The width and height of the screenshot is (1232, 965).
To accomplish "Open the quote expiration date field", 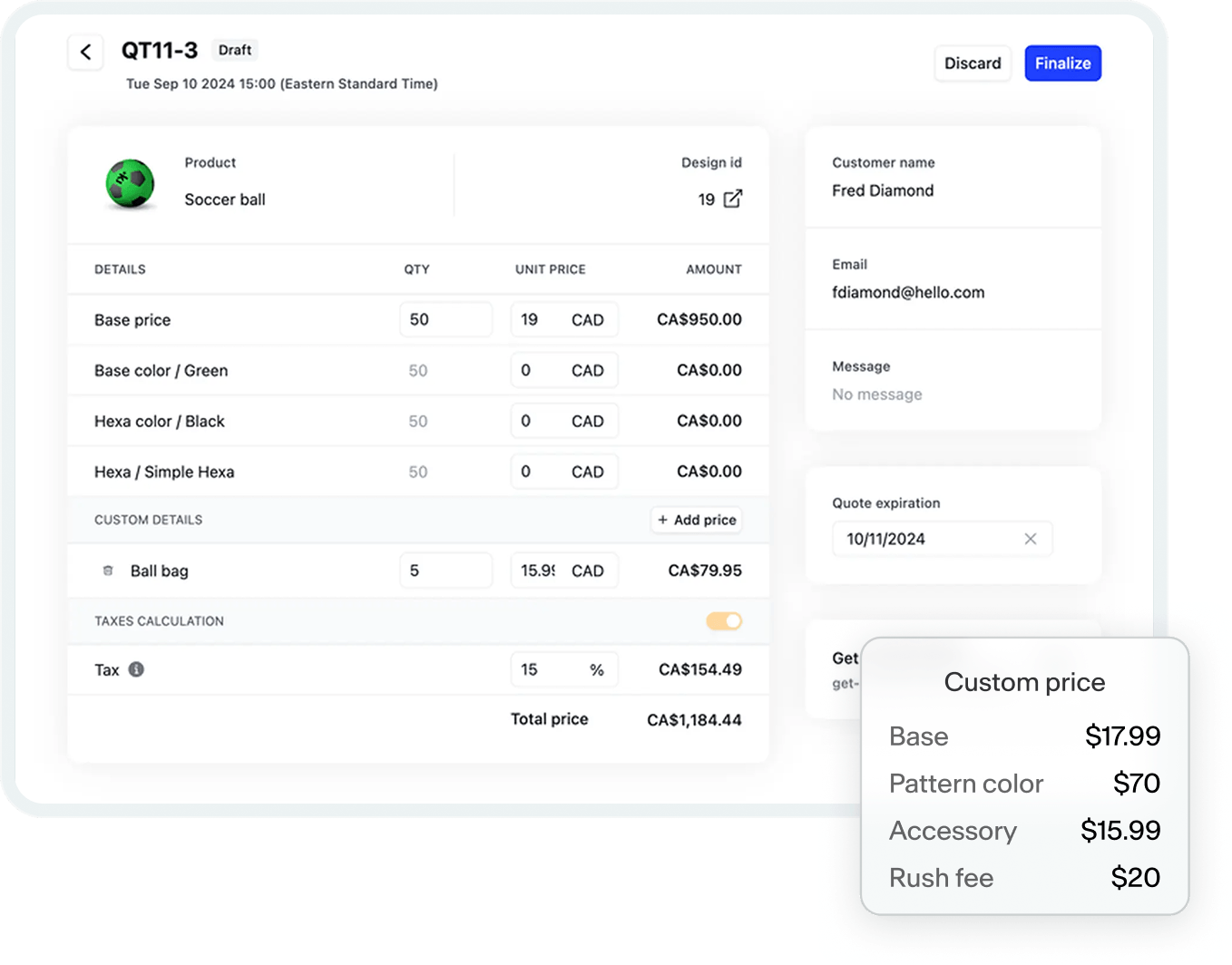I will click(x=925, y=539).
